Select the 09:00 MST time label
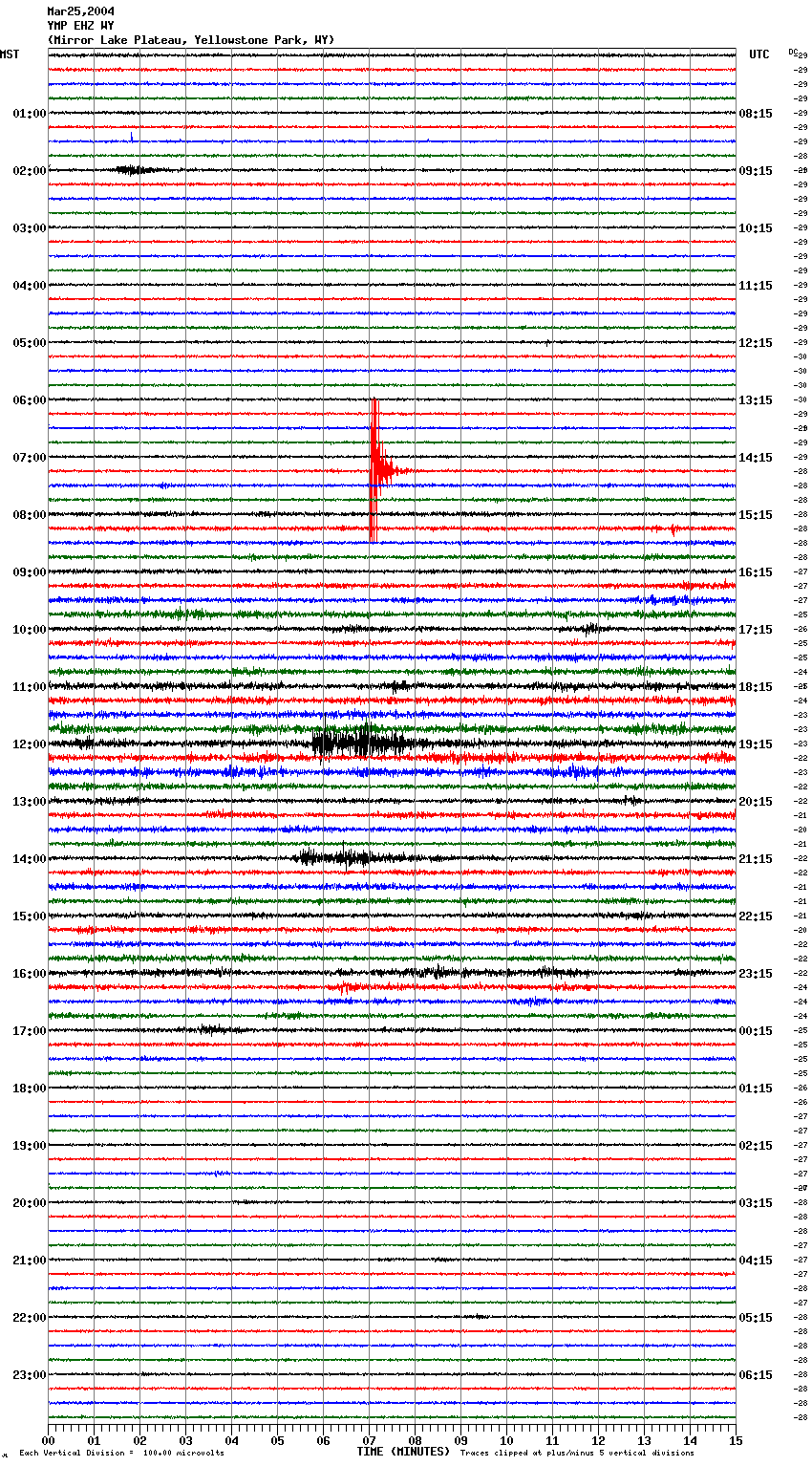The width and height of the screenshot is (812, 1466). [x=30, y=572]
